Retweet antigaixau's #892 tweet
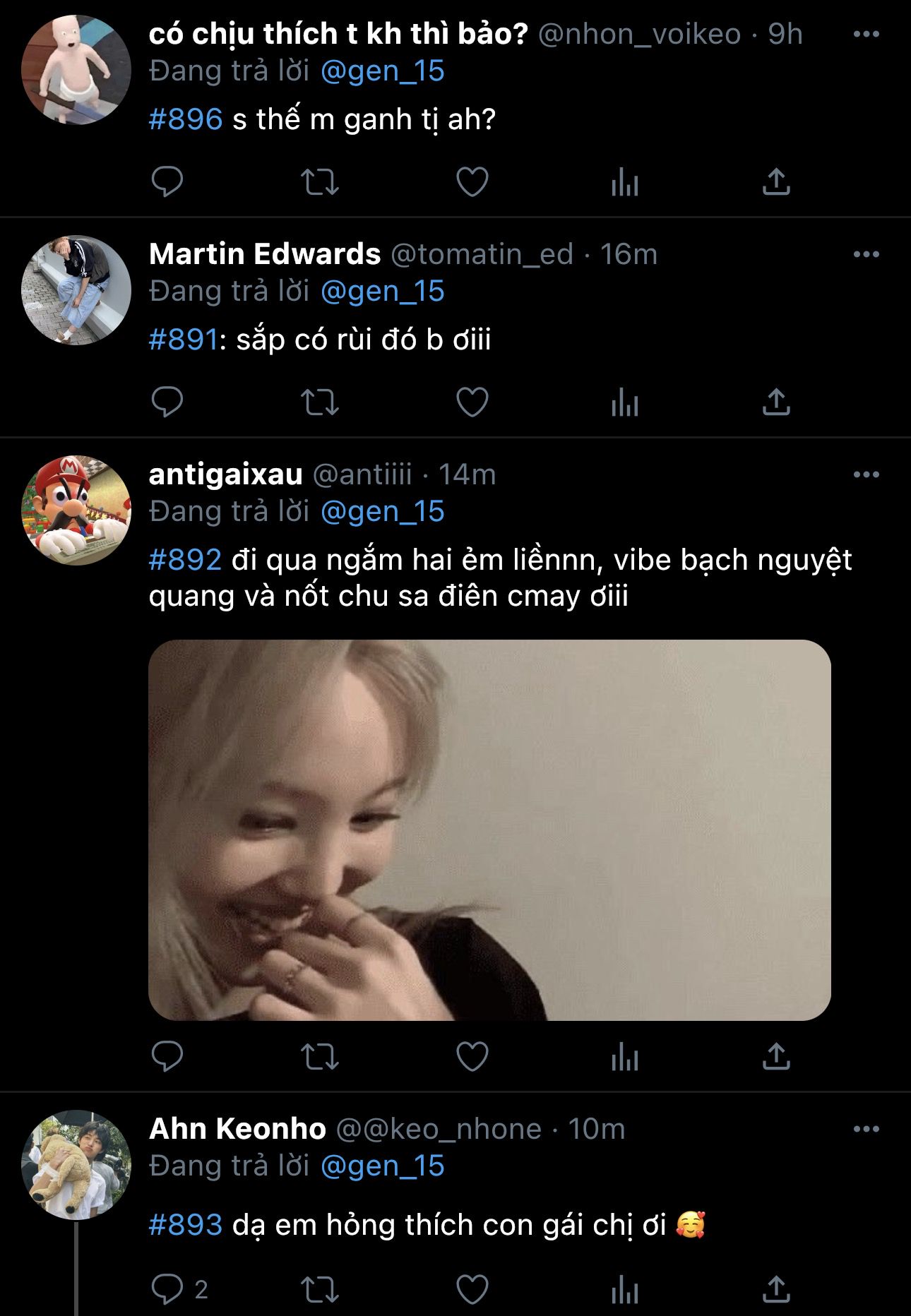911x1316 pixels. (x=320, y=1057)
